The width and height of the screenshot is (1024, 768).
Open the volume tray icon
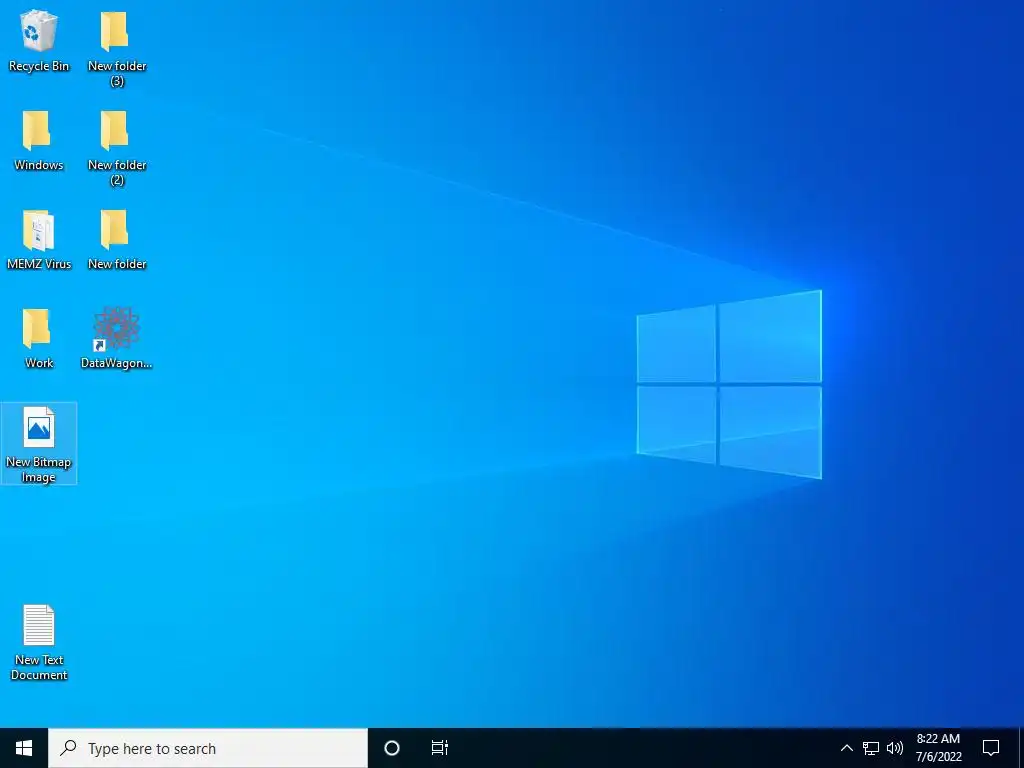[895, 748]
